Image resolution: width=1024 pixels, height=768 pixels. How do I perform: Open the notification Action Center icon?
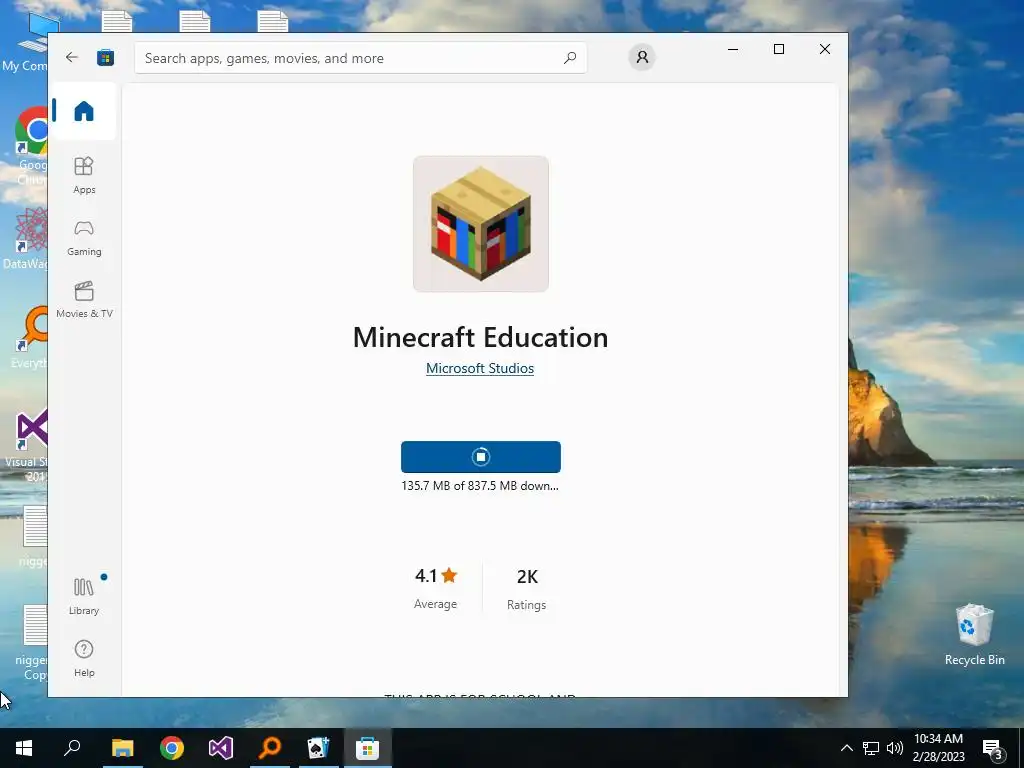click(x=993, y=748)
